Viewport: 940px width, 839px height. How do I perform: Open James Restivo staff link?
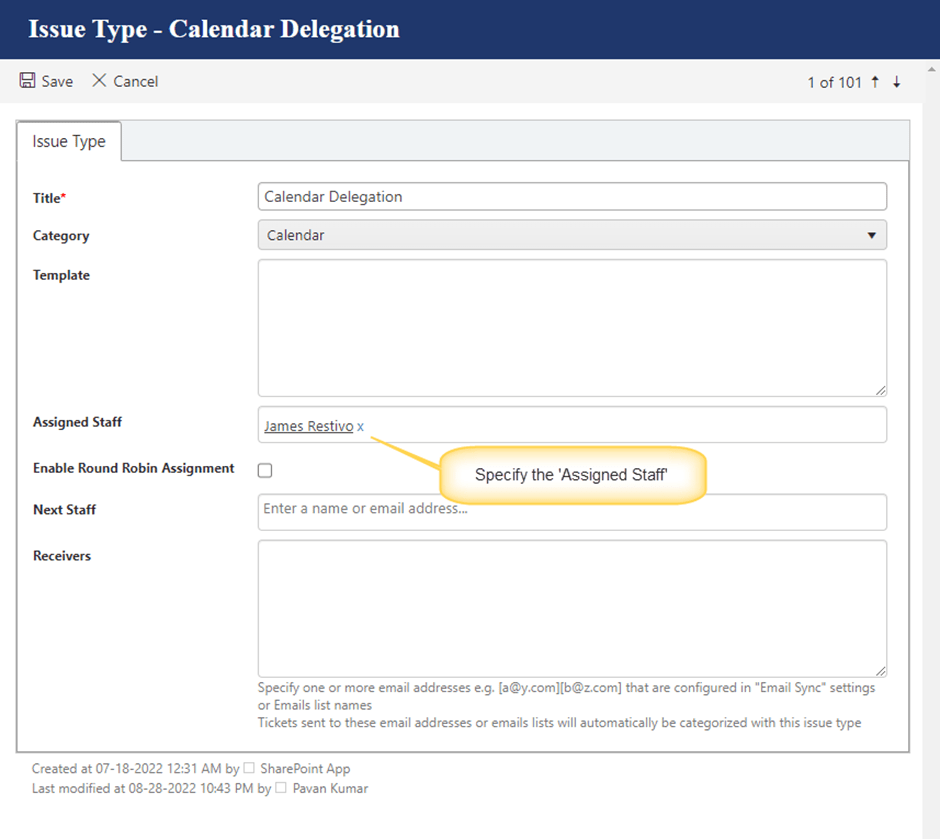tap(308, 426)
